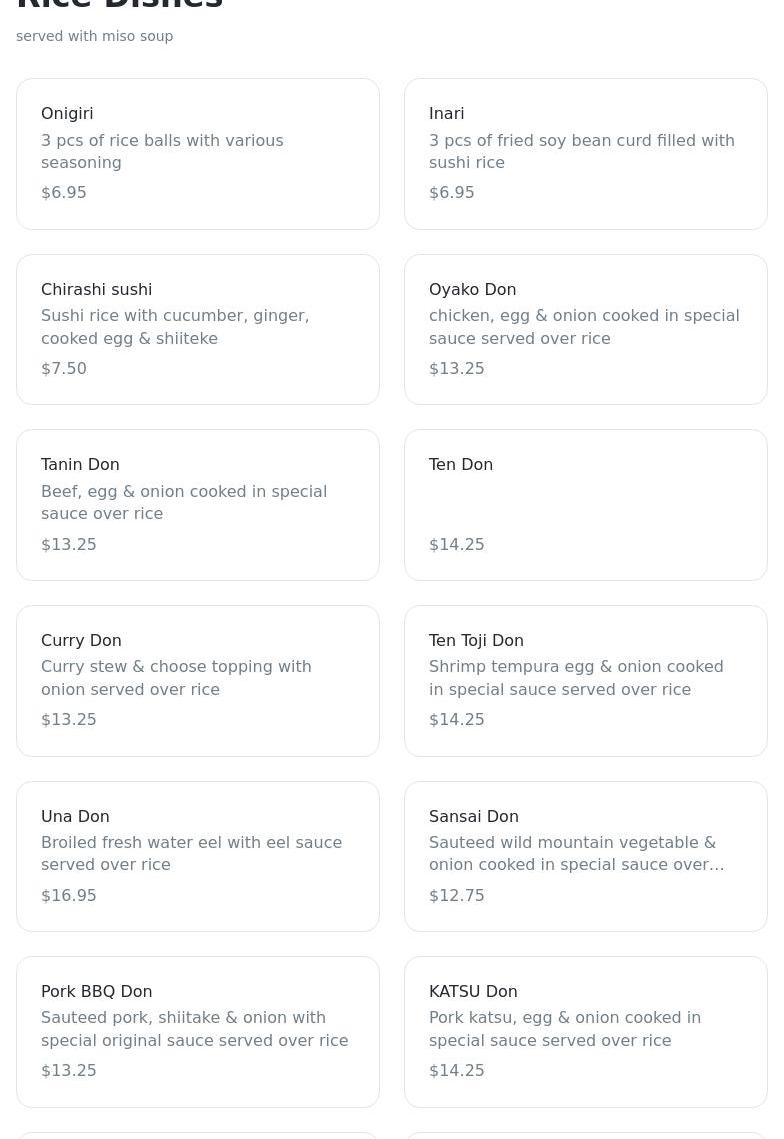Click the Ten Don $14.25 price
784x1139 pixels.
pyautogui.click(x=457, y=544)
